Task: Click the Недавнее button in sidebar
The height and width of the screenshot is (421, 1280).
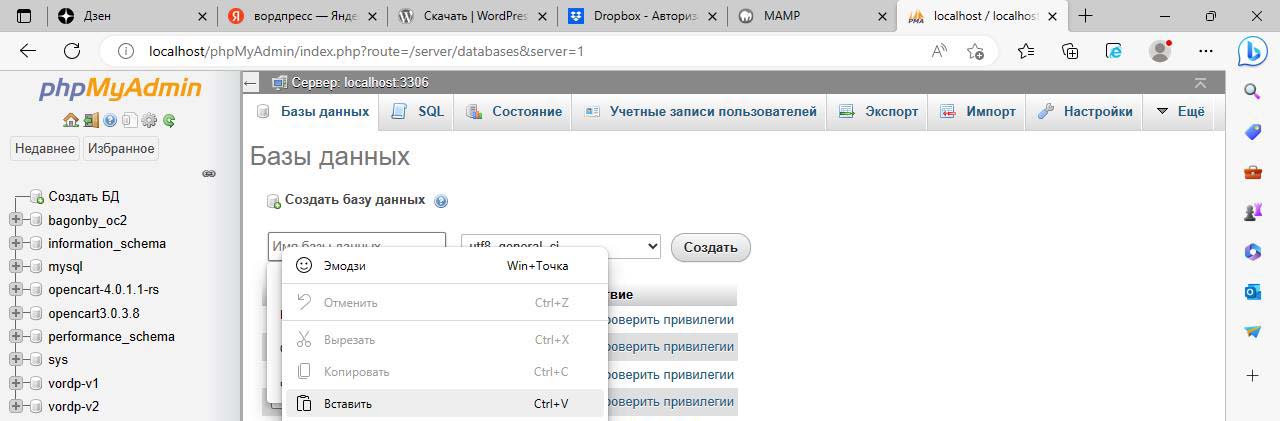Action: click(44, 148)
